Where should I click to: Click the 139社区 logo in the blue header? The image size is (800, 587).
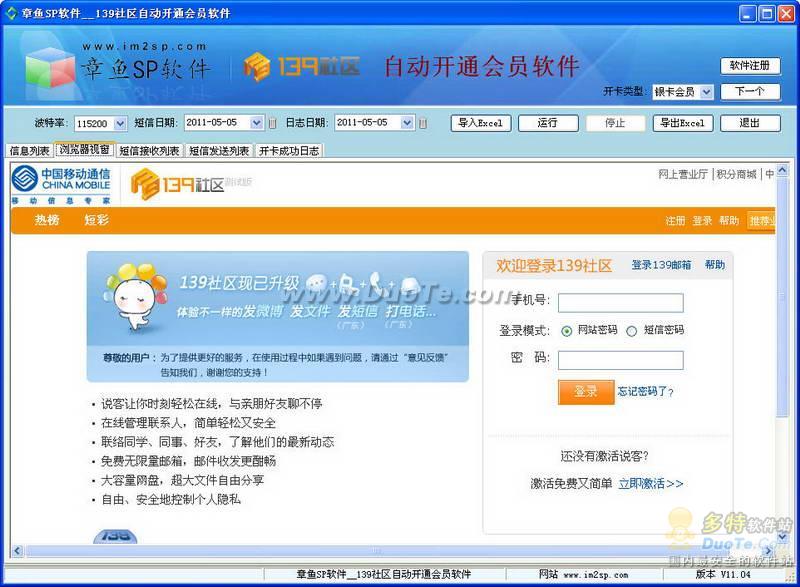point(302,67)
